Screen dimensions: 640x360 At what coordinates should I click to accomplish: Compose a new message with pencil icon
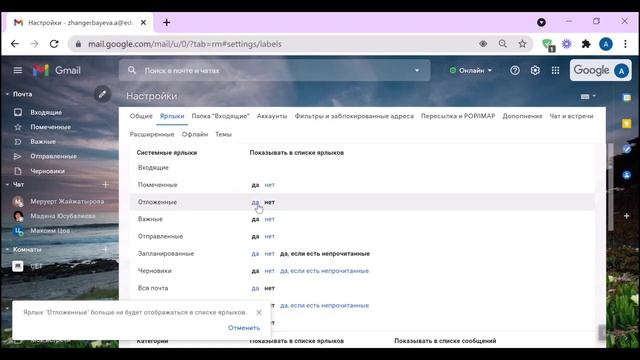coord(102,94)
